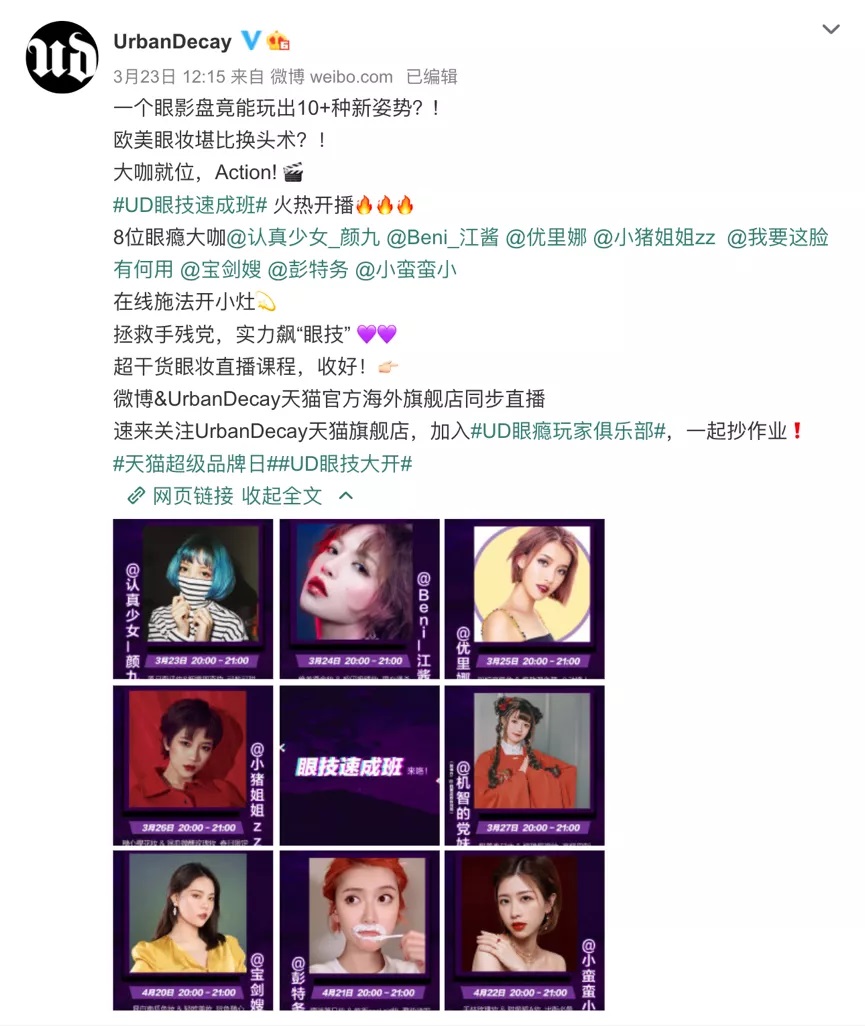Open the center 眼技速成班 thumbnail

click(359, 766)
